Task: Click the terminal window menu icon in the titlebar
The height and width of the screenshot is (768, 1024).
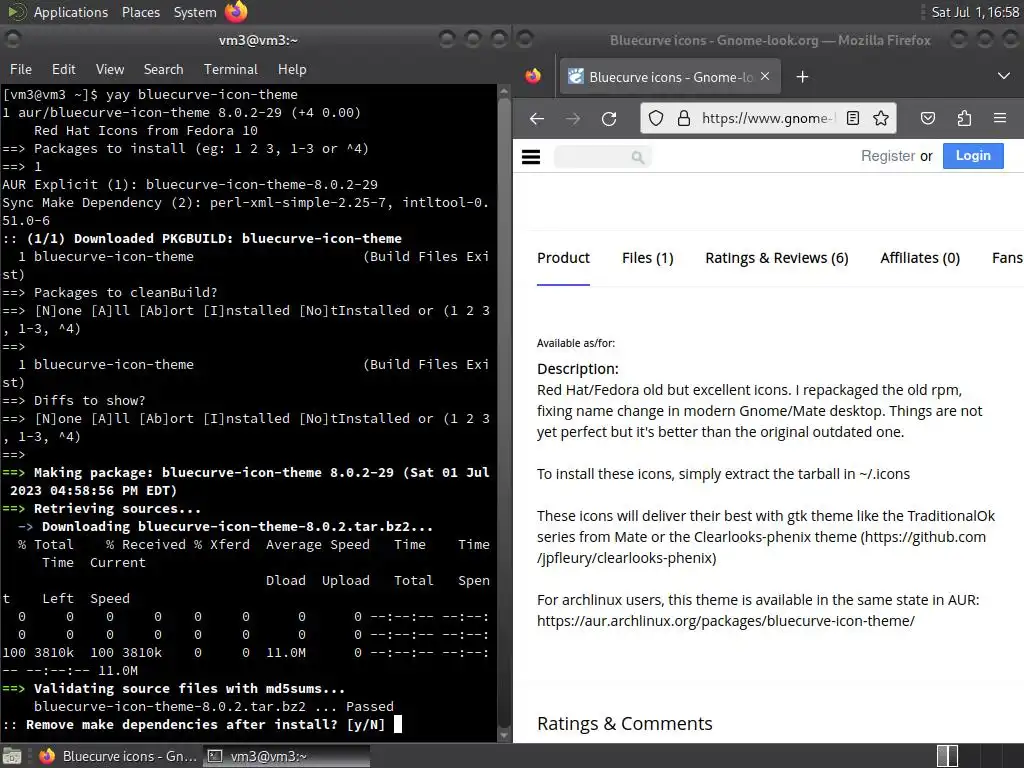Action: tap(12, 40)
